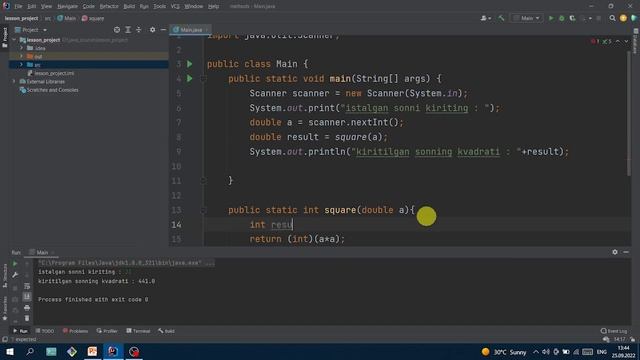This screenshot has width=640, height=360.
Task: Click the Stop icon in top toolbar
Action: coord(599,18)
